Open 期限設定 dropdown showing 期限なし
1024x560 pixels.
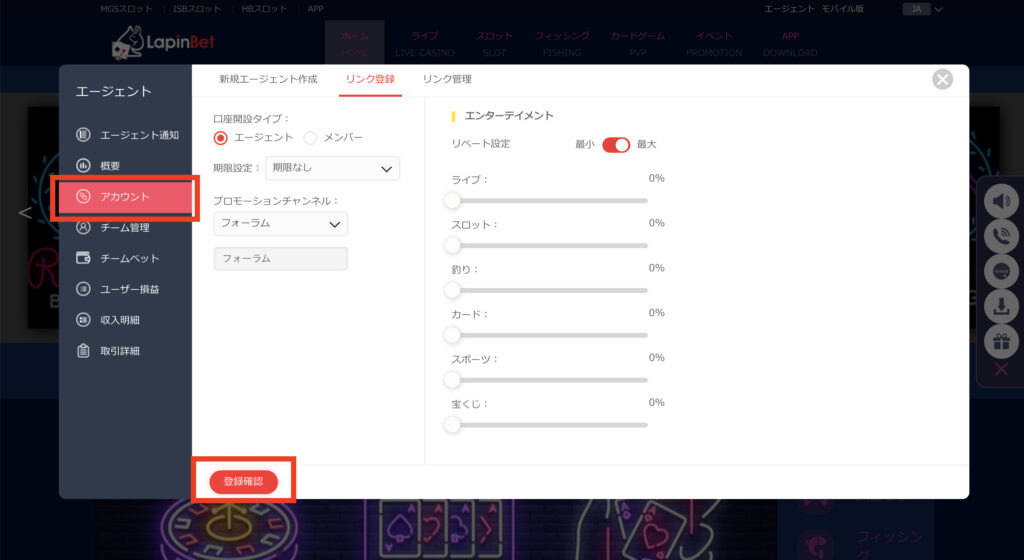click(332, 168)
